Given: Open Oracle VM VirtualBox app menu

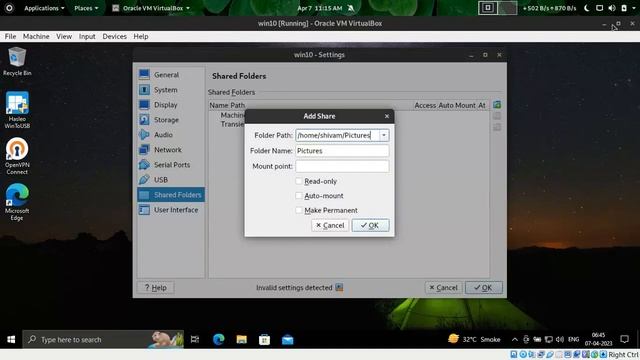Looking at the screenshot, I should point(151,8).
